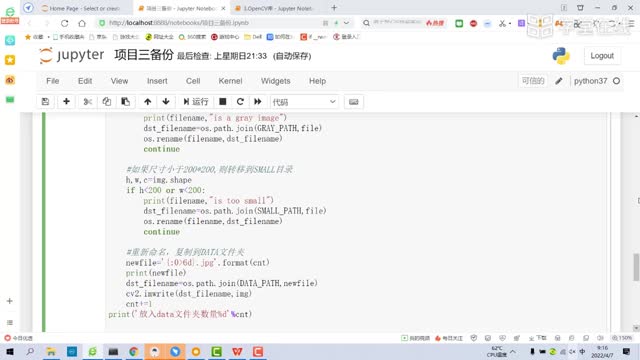Save the notebook with the floppy icon

point(45,102)
